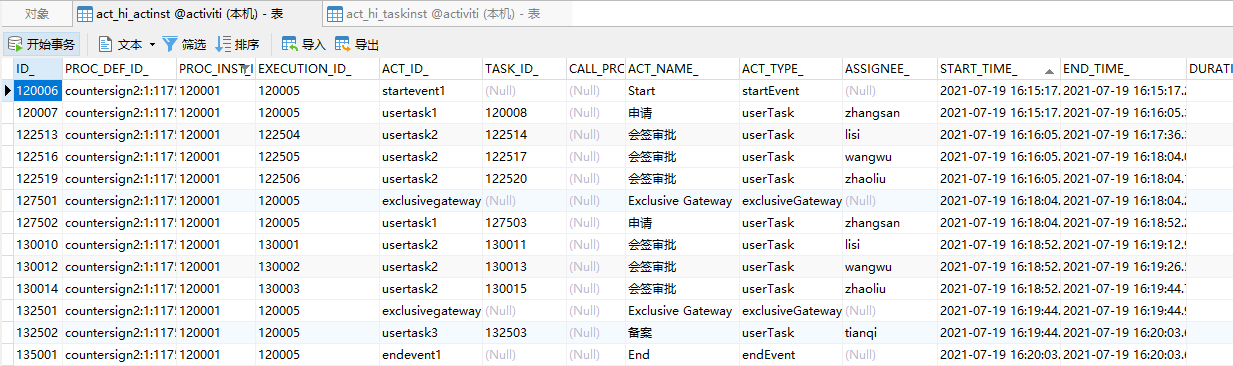Click the EXECUTION_ID_ cell 122506
This screenshot has height=366, width=1233.
coord(317,178)
